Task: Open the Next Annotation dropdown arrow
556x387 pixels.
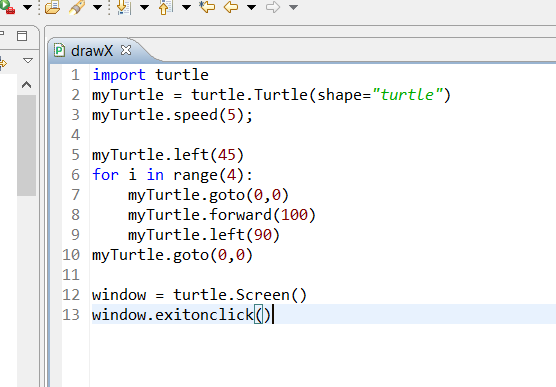Action: click(144, 7)
